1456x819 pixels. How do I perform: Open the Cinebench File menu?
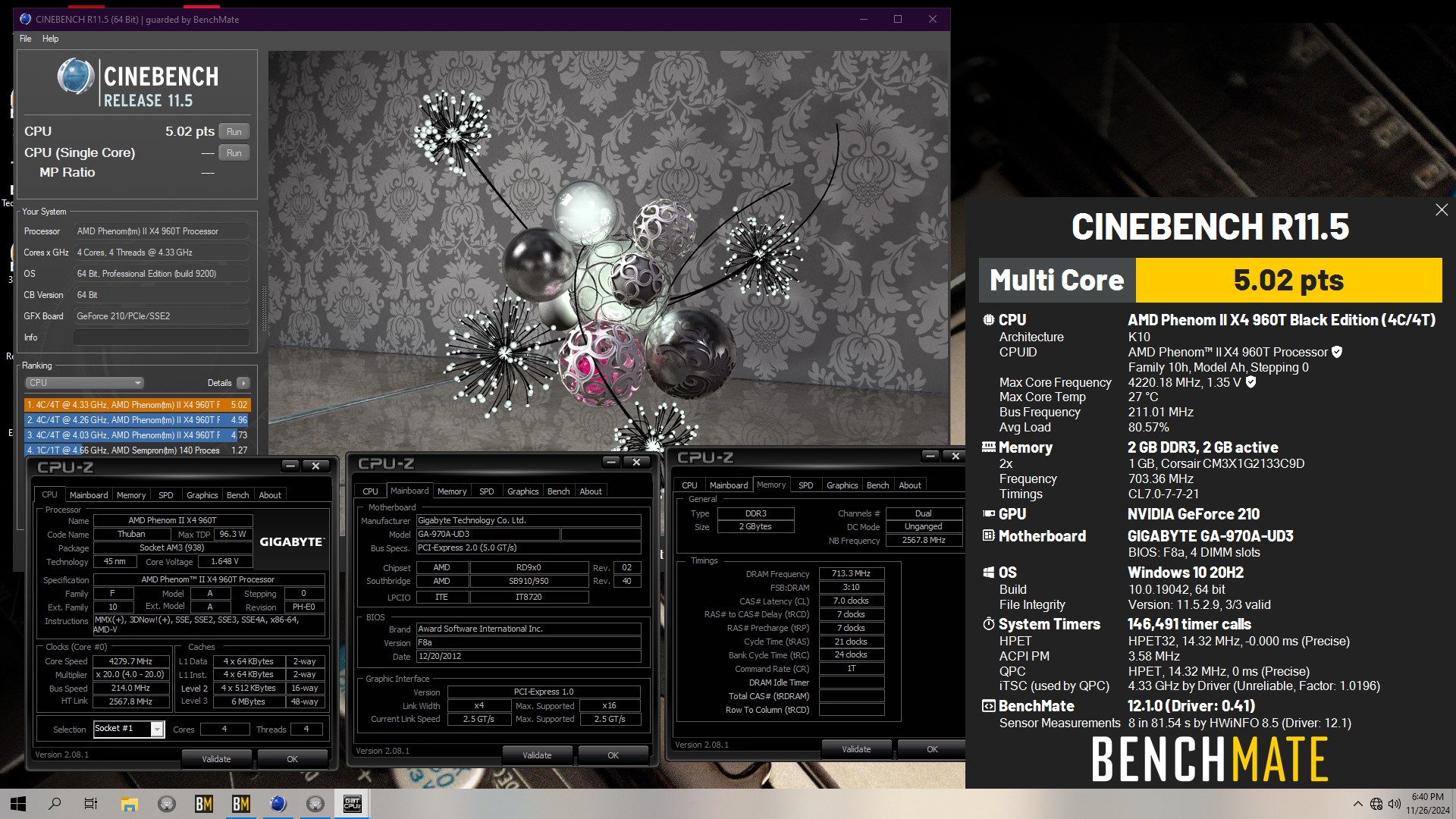26,39
